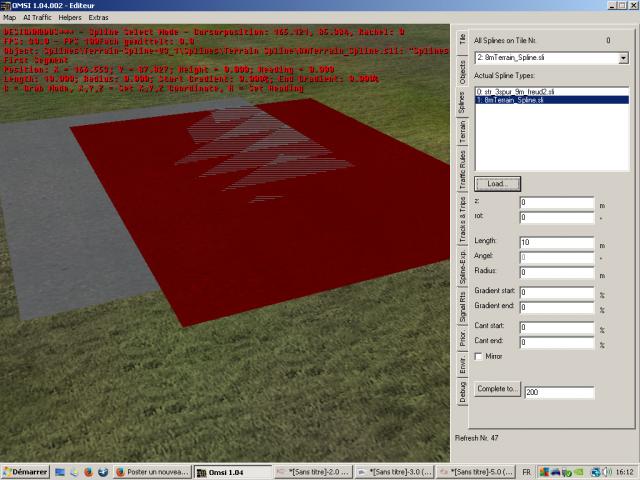640x480 pixels.
Task: Switch to the Envir. tab
Action: [x=462, y=365]
